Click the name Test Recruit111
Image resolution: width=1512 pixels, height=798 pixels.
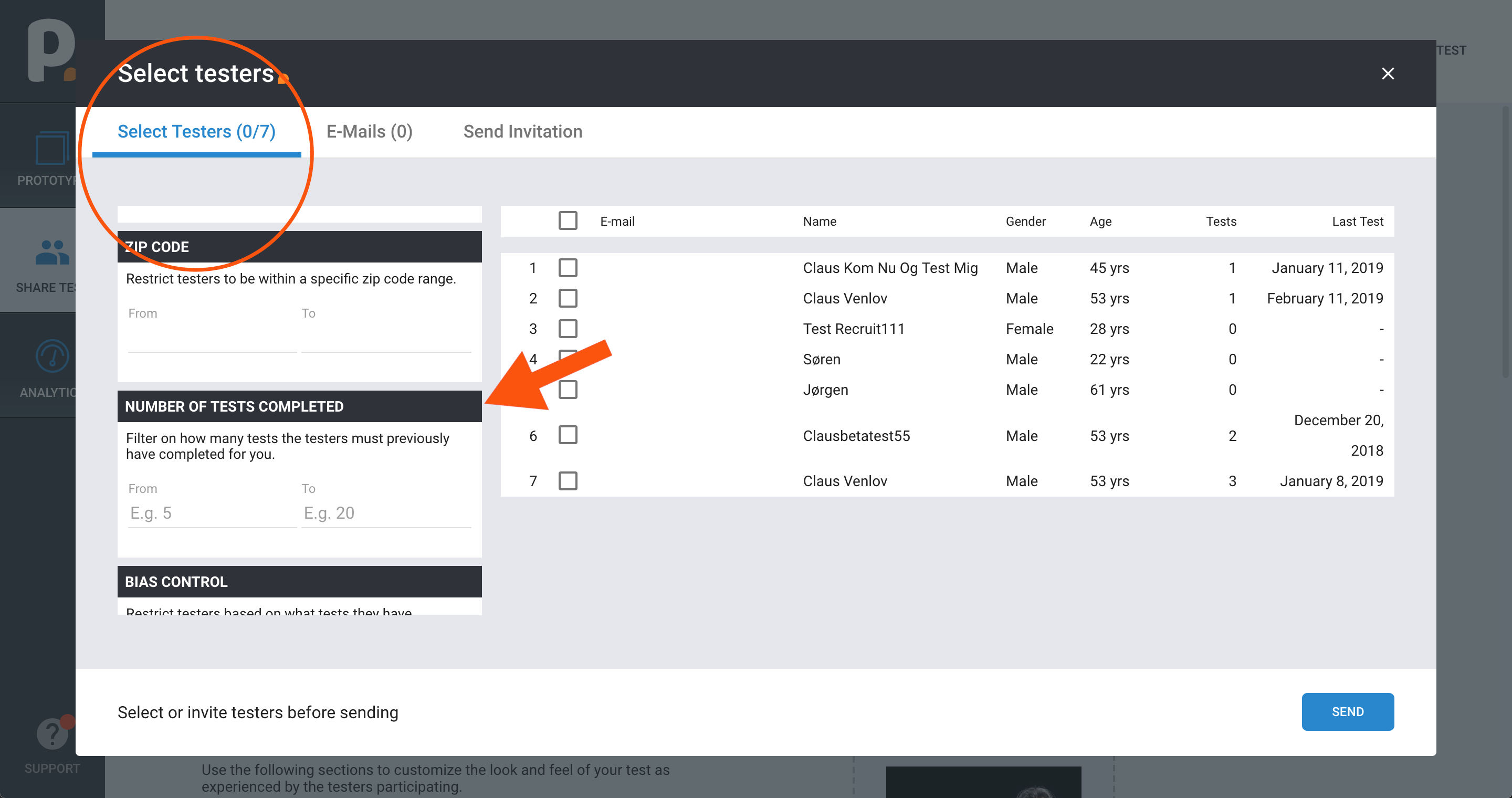pyautogui.click(x=854, y=329)
